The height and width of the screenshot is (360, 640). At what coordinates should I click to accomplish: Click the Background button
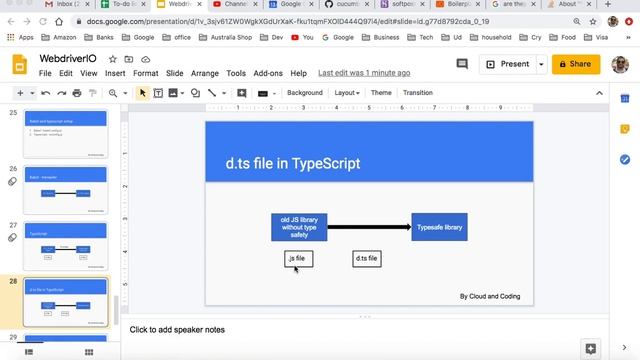pyautogui.click(x=305, y=93)
